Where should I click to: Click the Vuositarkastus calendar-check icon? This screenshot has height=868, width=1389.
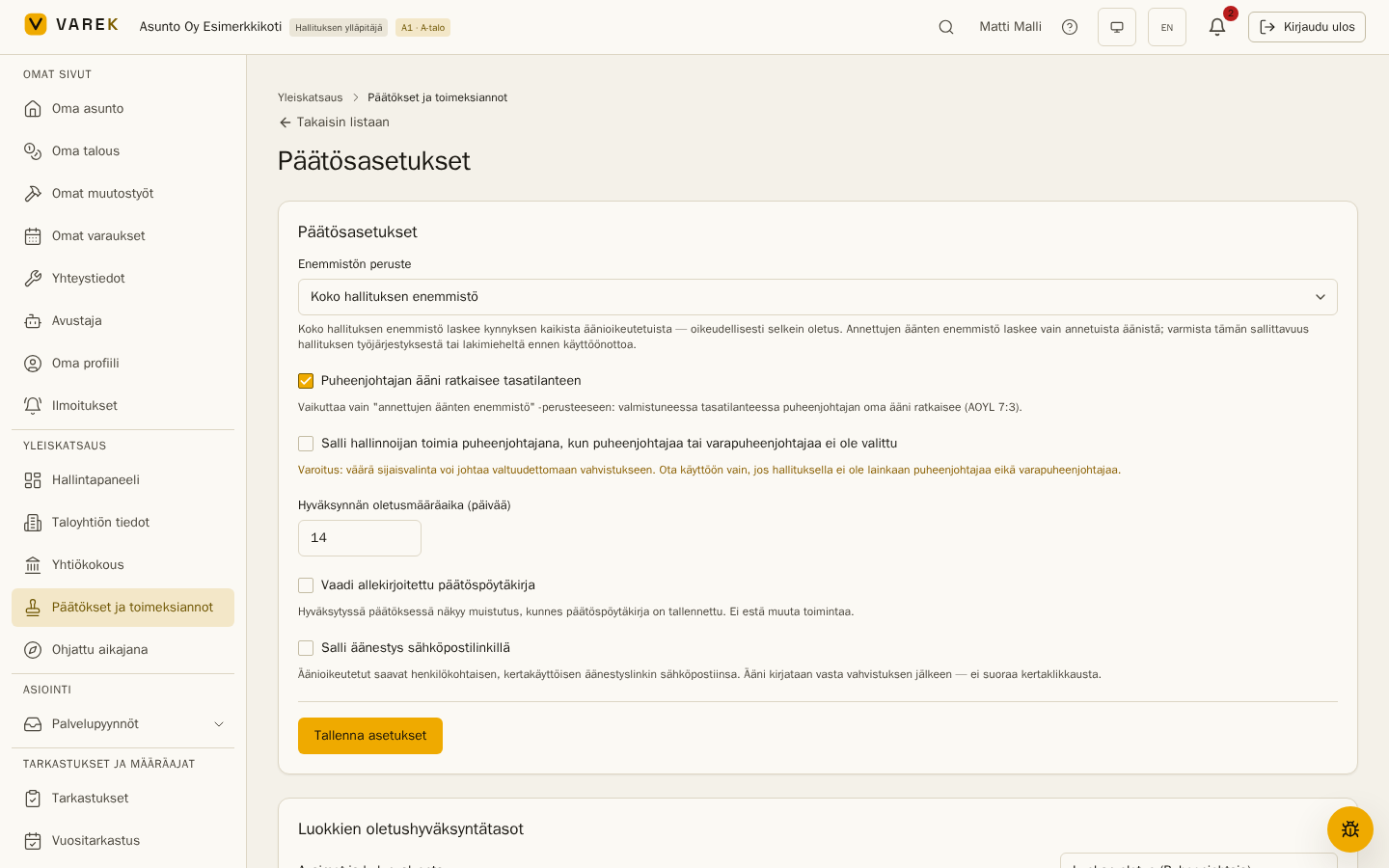(x=33, y=841)
